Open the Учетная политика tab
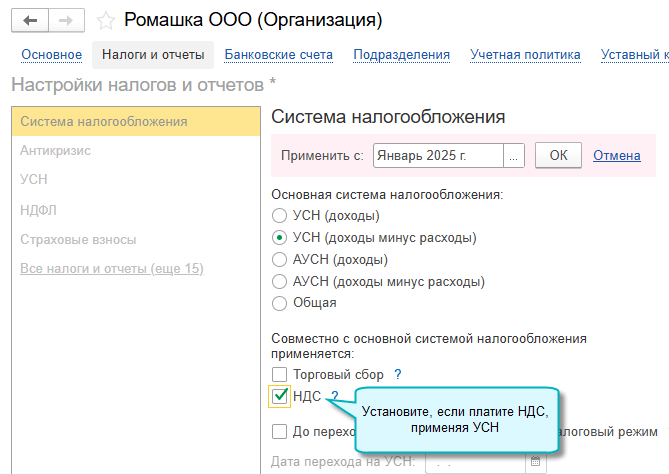Image resolution: width=669 pixels, height=474 pixels. tap(525, 55)
